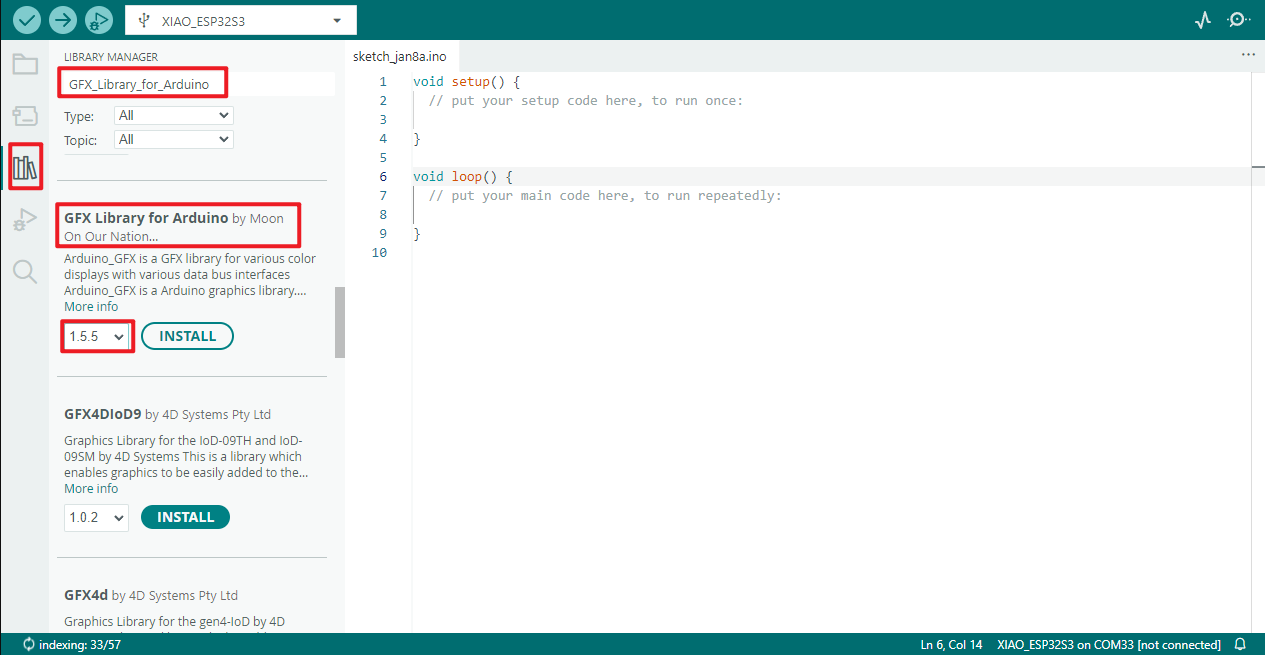Click the Verify sketch checkmark button

27,20
